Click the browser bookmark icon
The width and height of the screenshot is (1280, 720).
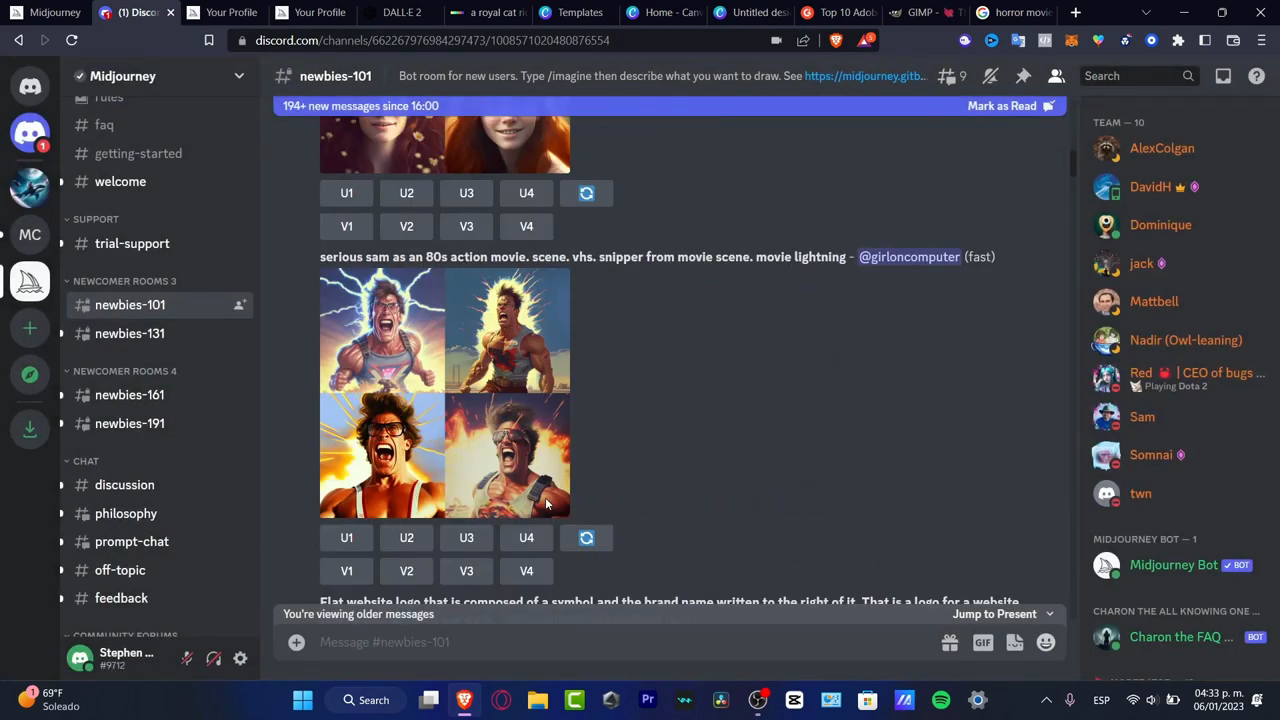209,40
